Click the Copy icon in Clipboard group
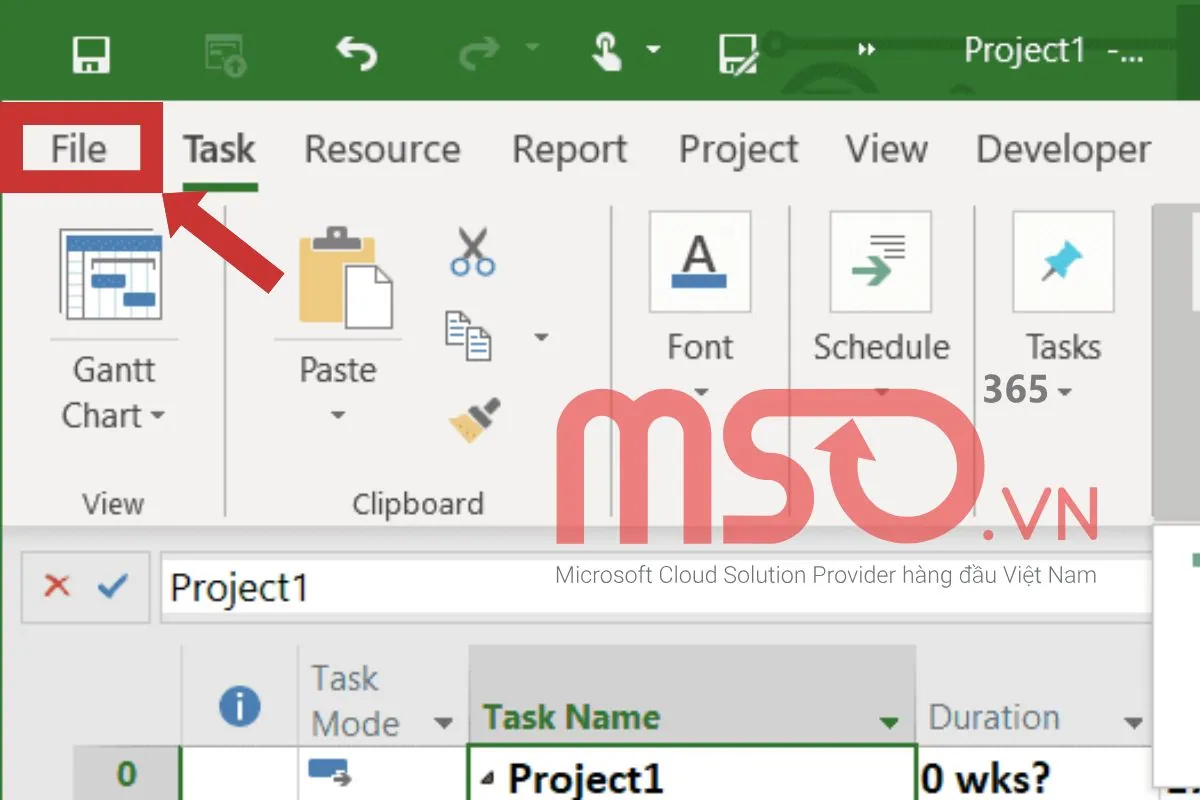The width and height of the screenshot is (1200, 800). (x=467, y=335)
